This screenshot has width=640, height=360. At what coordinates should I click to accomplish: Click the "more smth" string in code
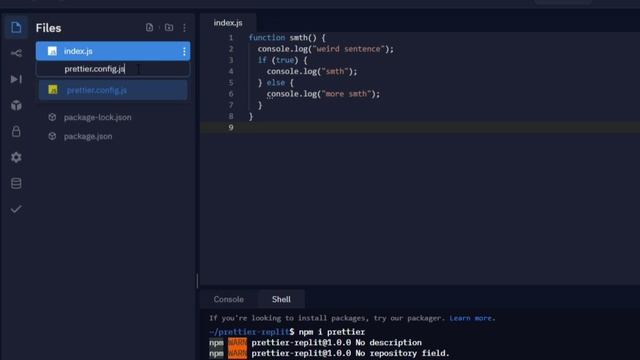coord(346,94)
